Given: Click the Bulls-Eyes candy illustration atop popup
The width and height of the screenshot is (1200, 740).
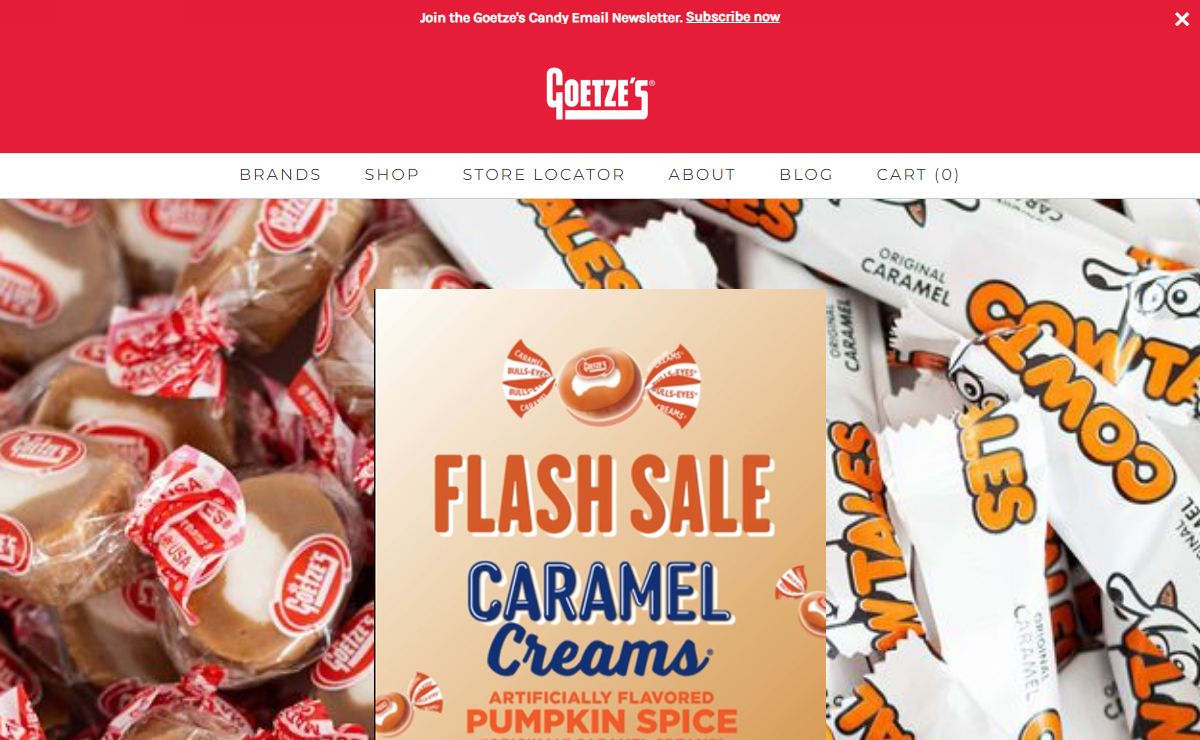Looking at the screenshot, I should pyautogui.click(x=601, y=383).
